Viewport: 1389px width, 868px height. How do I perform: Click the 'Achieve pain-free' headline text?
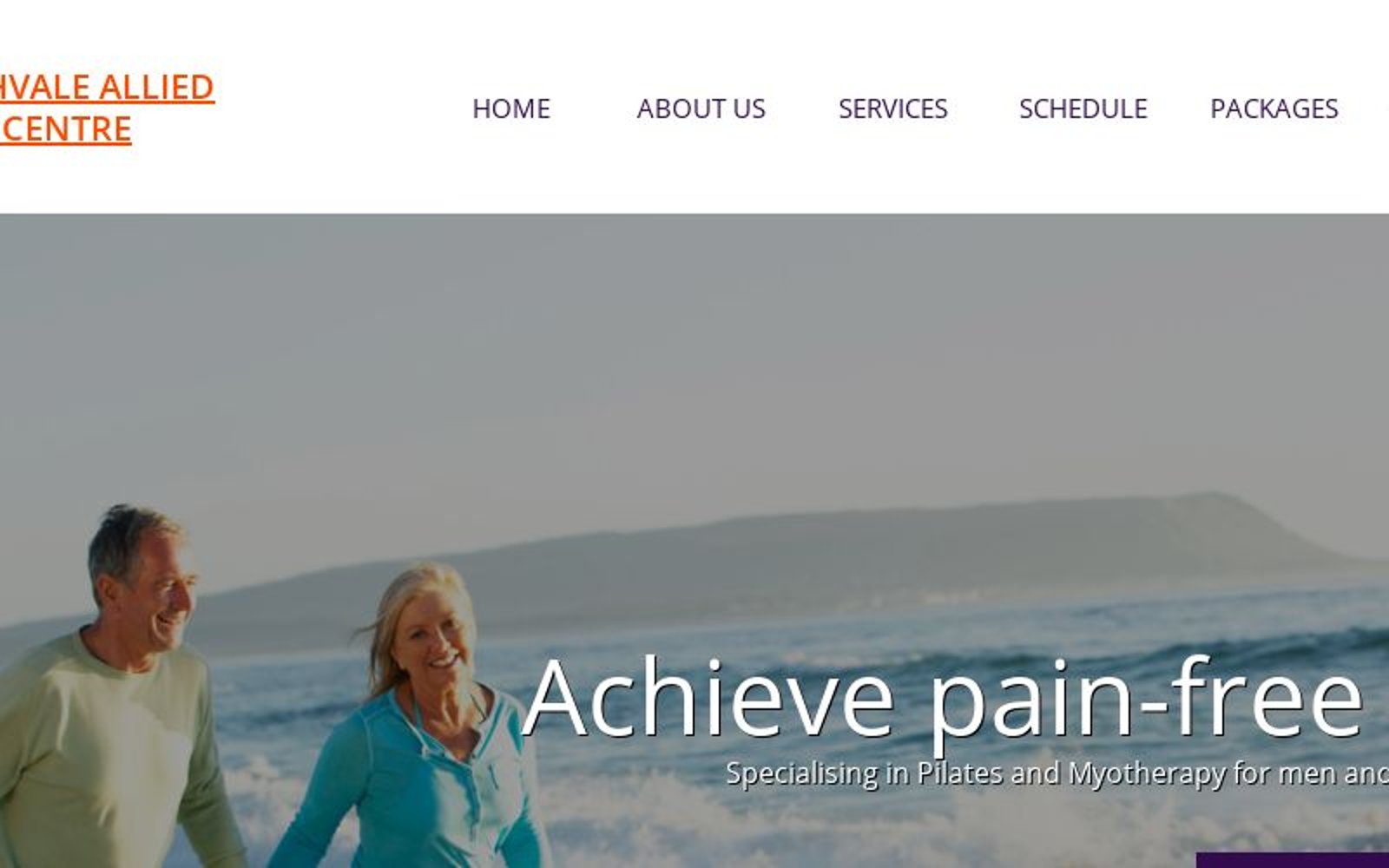(x=943, y=699)
